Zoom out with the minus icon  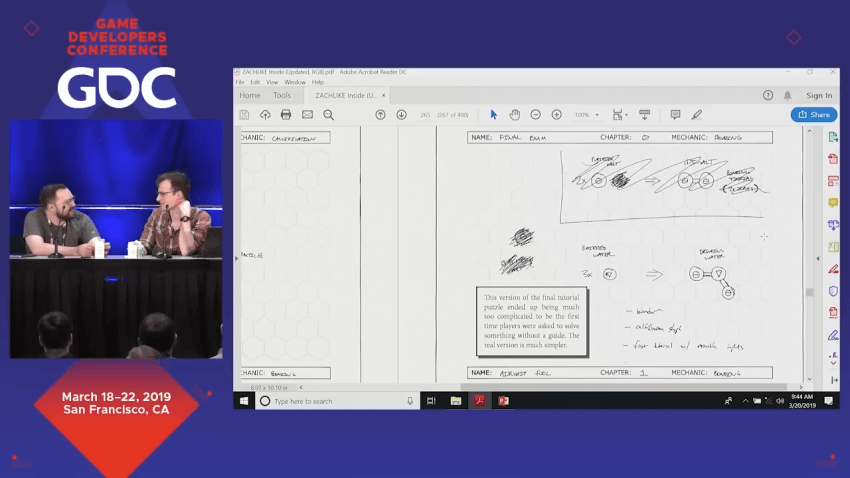click(536, 115)
